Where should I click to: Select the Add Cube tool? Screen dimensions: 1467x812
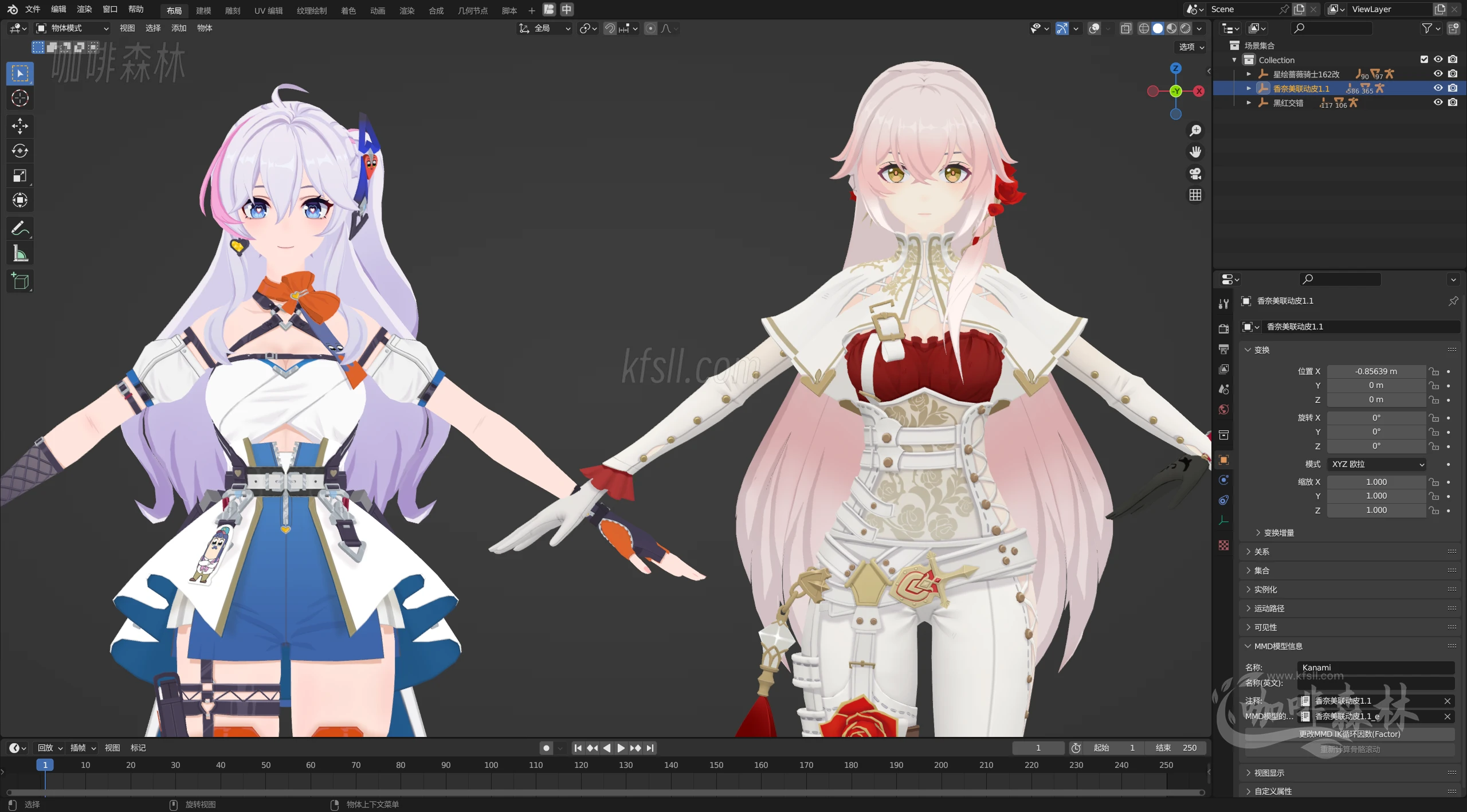(20, 281)
